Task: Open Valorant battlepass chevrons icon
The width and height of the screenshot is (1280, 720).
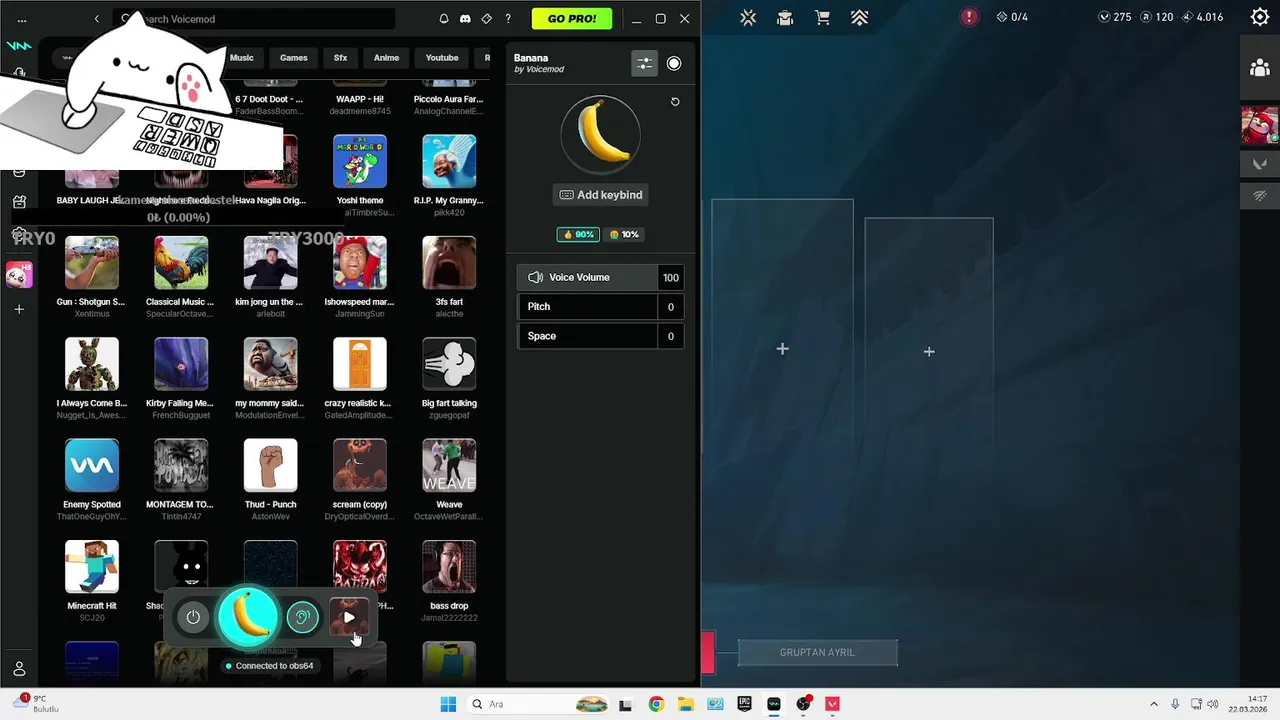Action: click(x=859, y=17)
